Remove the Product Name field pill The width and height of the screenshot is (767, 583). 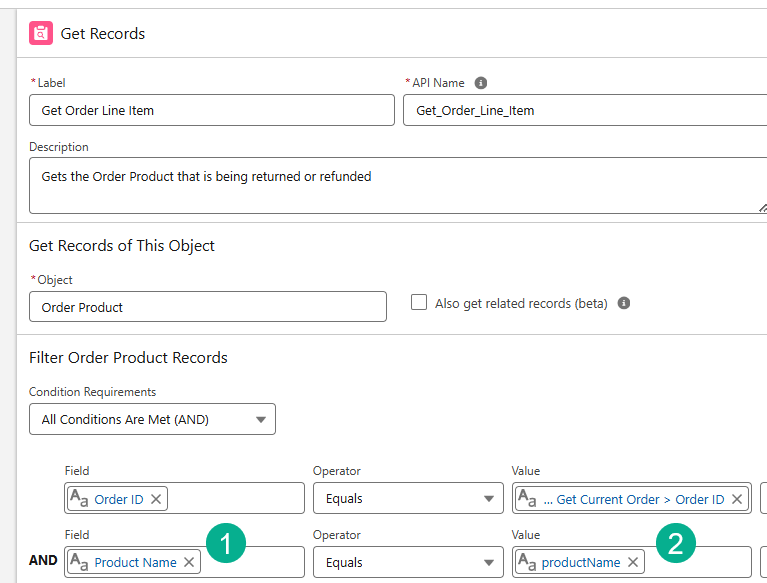[x=189, y=562]
